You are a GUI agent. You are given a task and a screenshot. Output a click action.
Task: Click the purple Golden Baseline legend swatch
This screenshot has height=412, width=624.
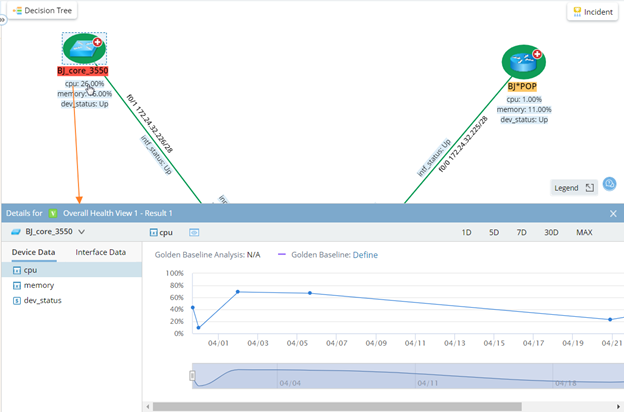[x=282, y=254]
